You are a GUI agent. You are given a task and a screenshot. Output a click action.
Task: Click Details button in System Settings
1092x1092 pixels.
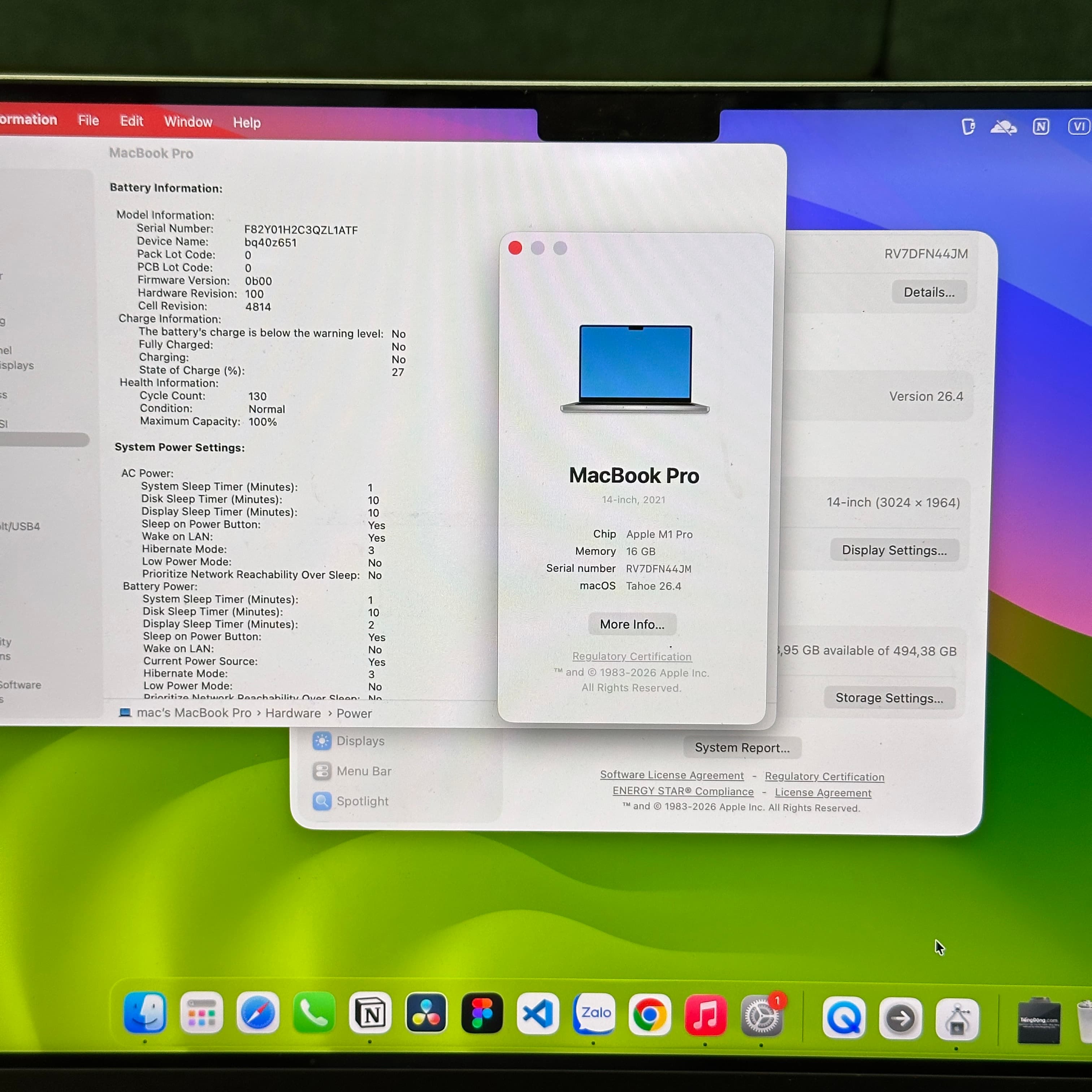[x=929, y=292]
